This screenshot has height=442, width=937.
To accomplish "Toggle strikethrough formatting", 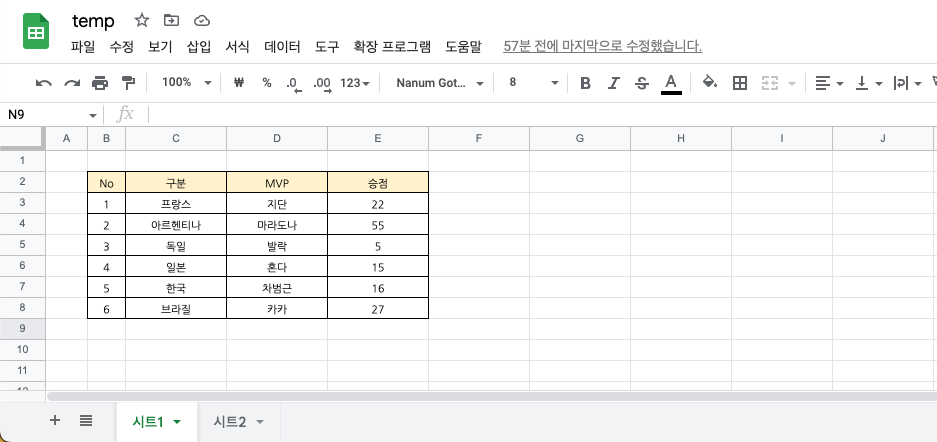I will pyautogui.click(x=642, y=83).
